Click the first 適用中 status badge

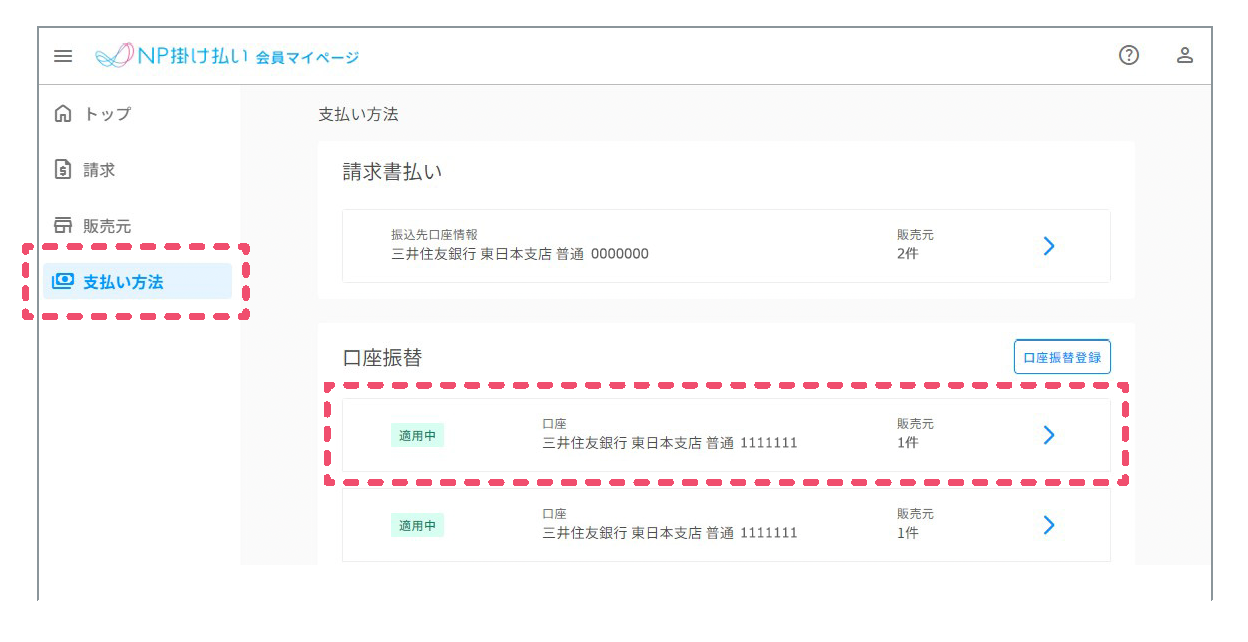pos(417,435)
